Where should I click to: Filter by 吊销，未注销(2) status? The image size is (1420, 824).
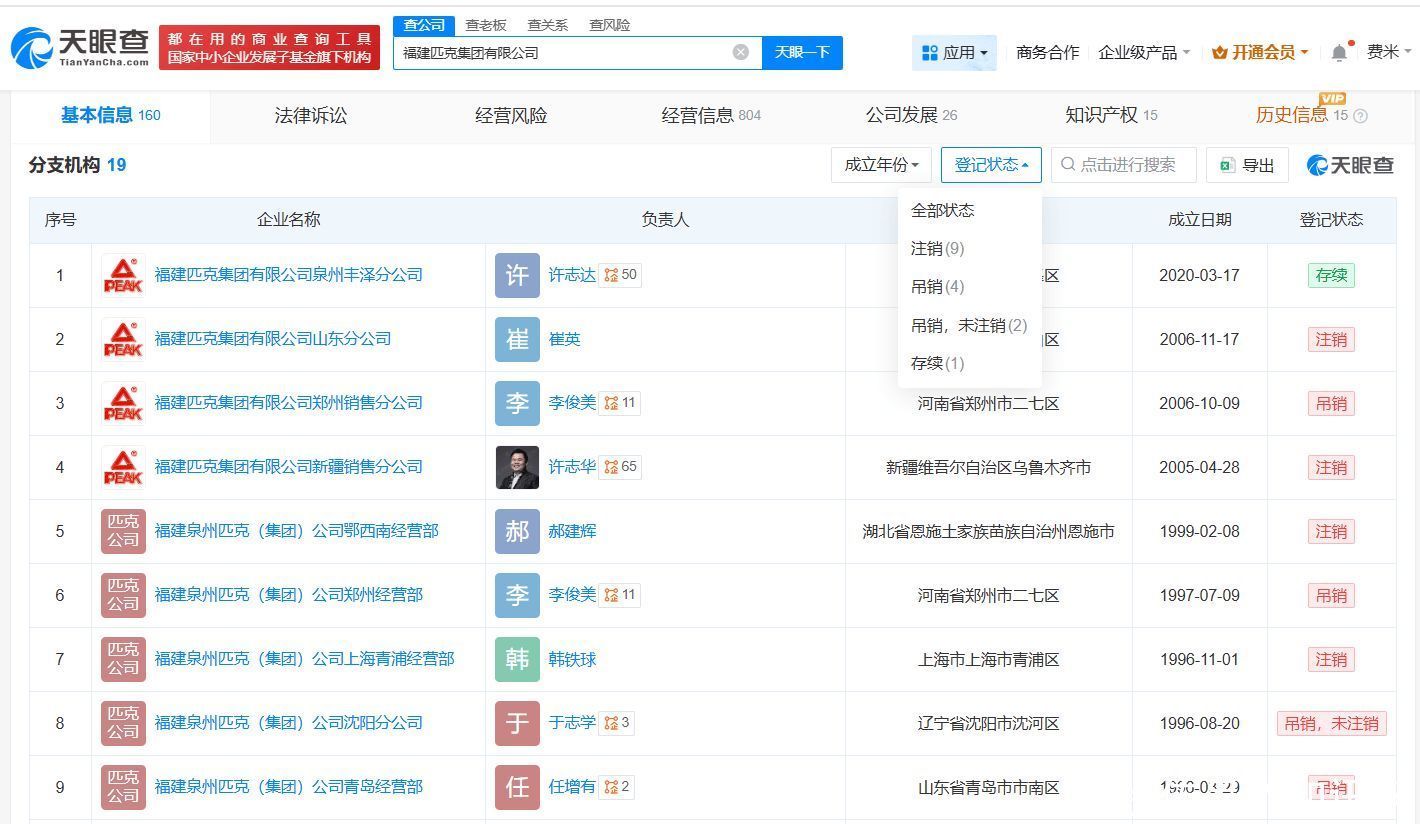[x=969, y=325]
